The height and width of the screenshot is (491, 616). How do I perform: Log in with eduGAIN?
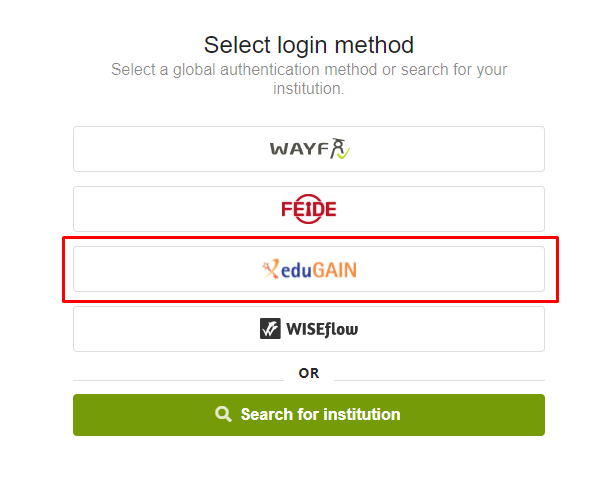point(309,269)
